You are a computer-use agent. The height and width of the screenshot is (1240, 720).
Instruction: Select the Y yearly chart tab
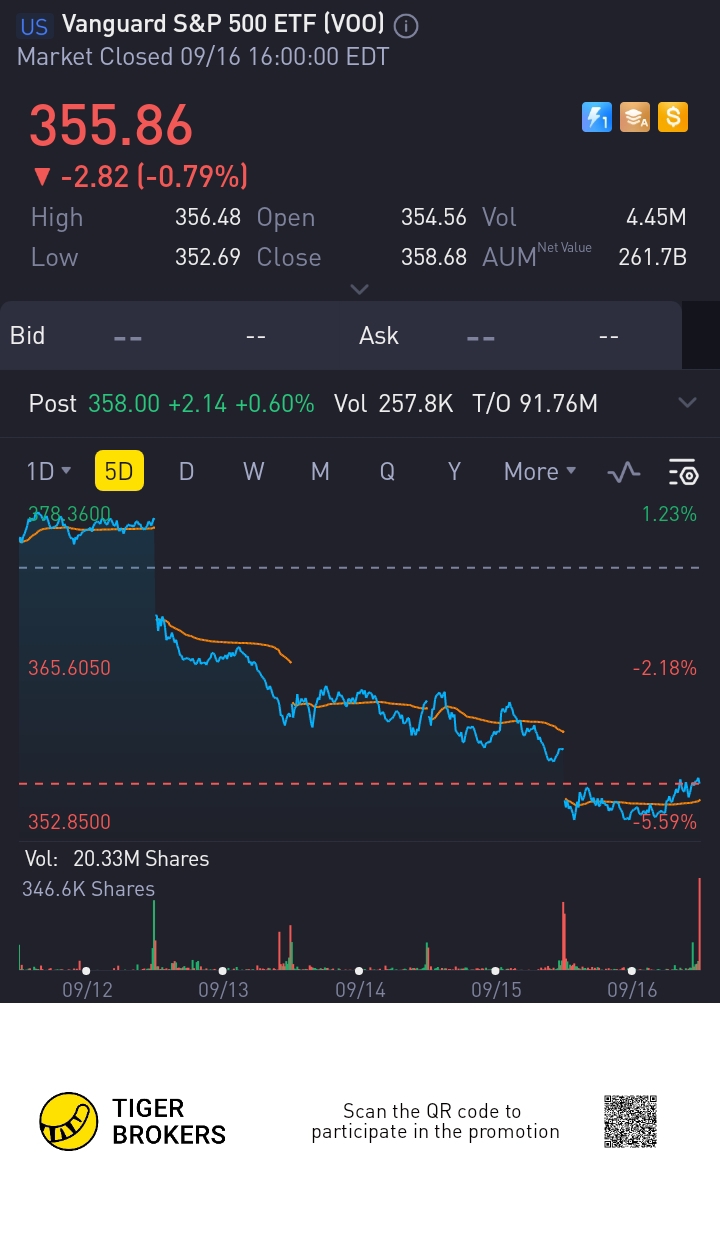click(x=454, y=471)
